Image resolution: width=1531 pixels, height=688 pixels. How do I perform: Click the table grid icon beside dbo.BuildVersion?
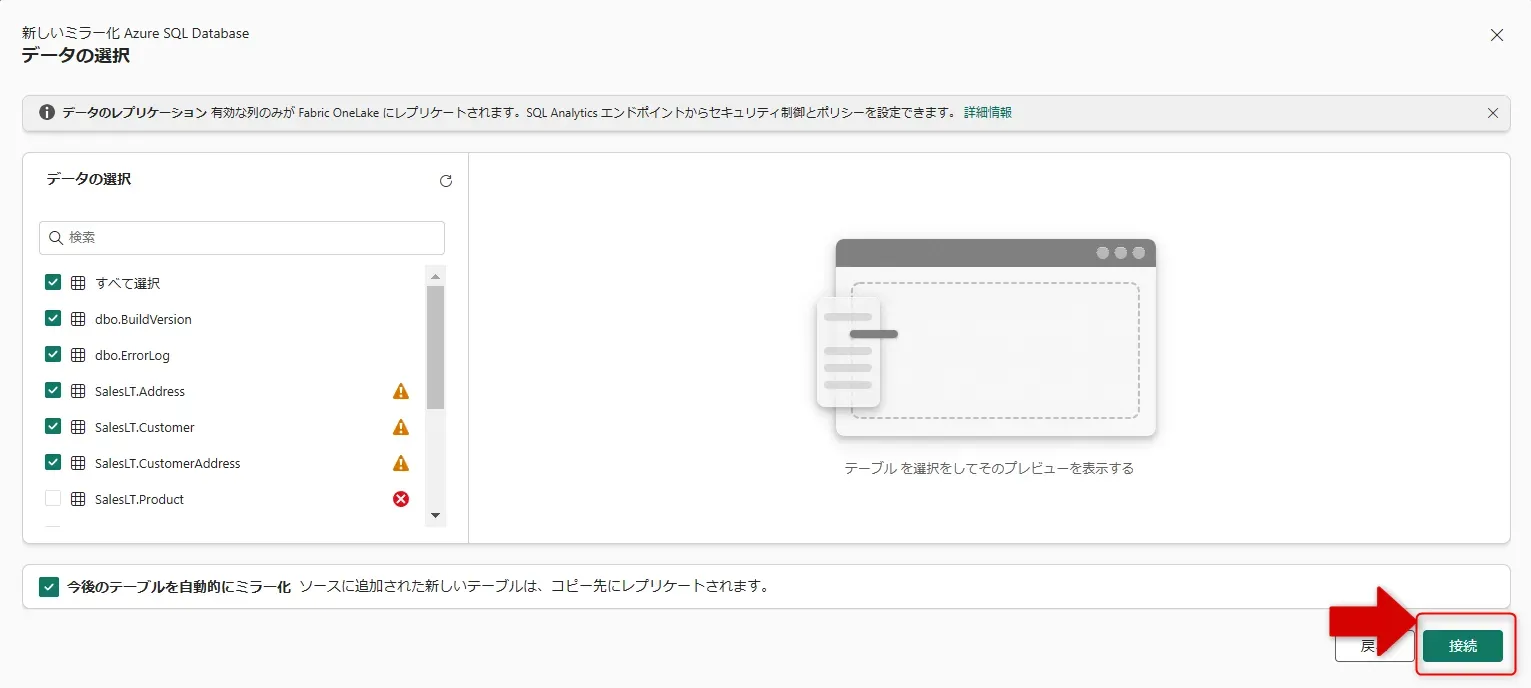78,318
